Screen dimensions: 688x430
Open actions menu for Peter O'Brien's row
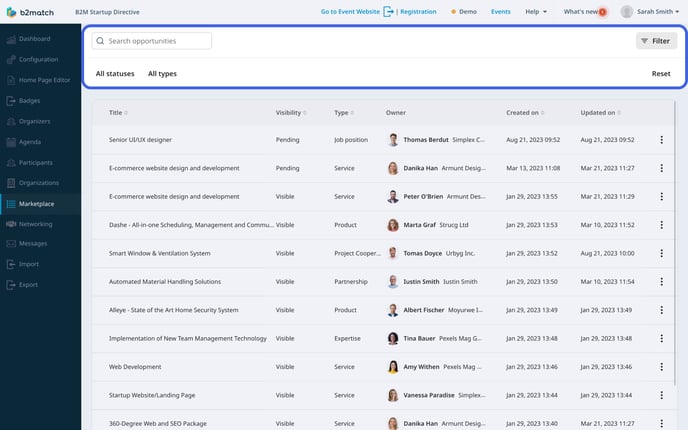point(661,197)
